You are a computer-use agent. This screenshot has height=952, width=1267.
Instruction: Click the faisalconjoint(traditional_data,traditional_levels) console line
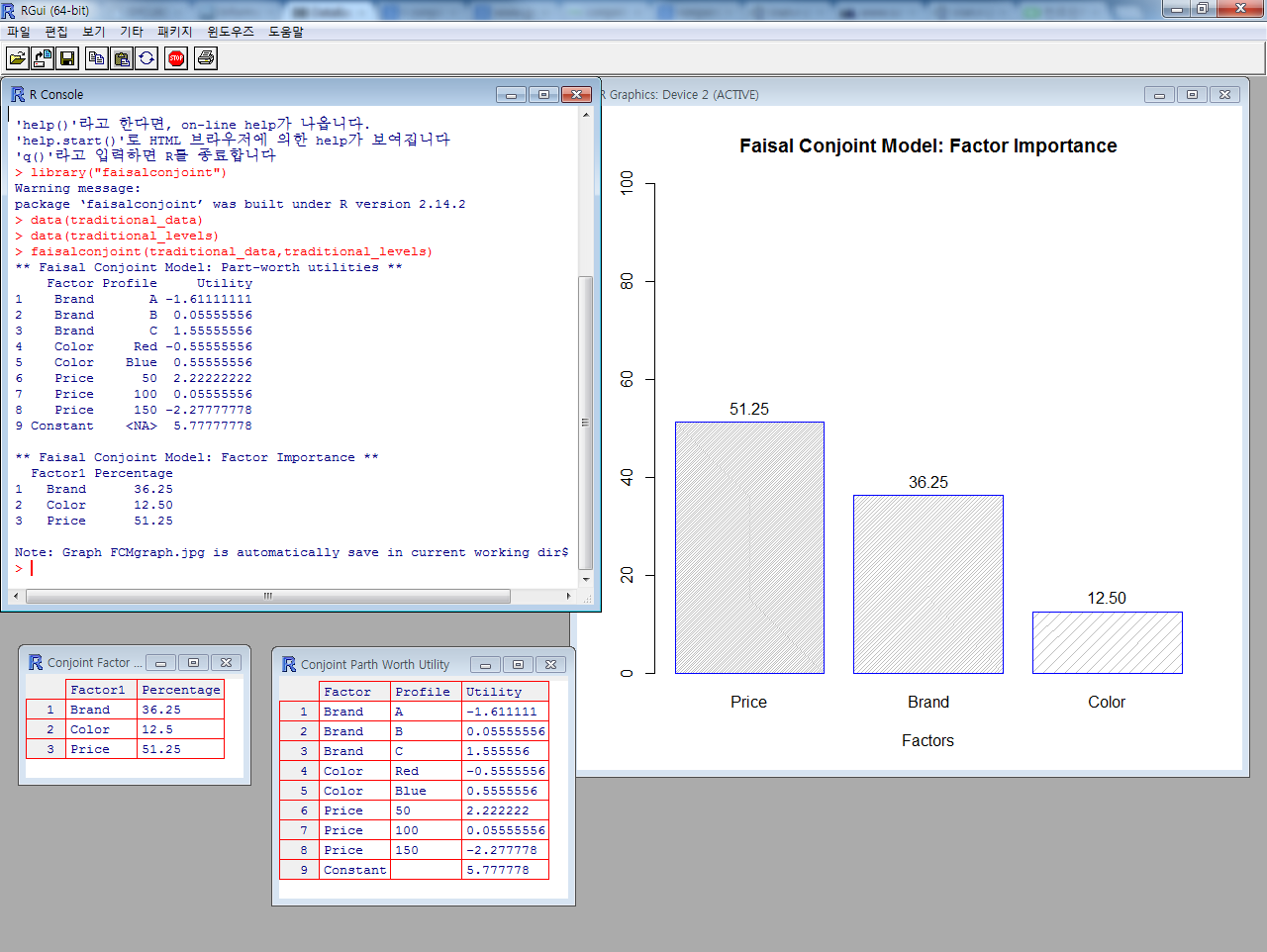[x=224, y=251]
